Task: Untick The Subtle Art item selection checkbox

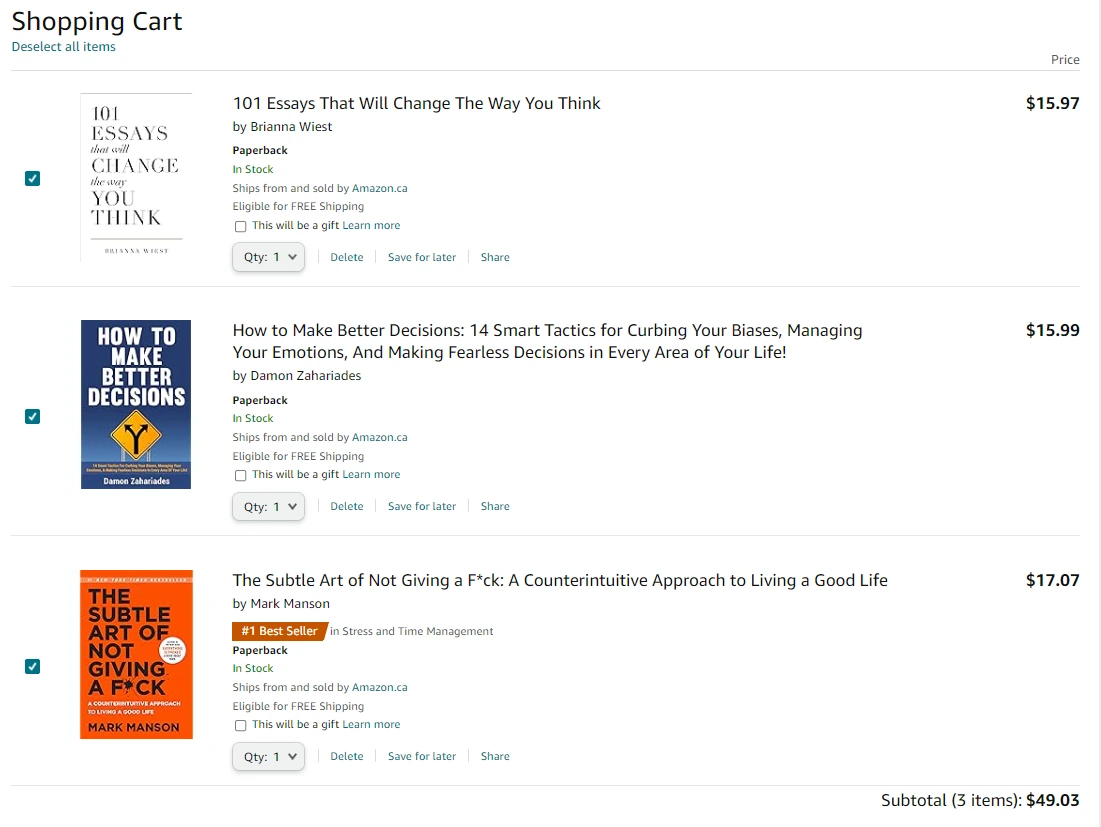Action: point(32,666)
